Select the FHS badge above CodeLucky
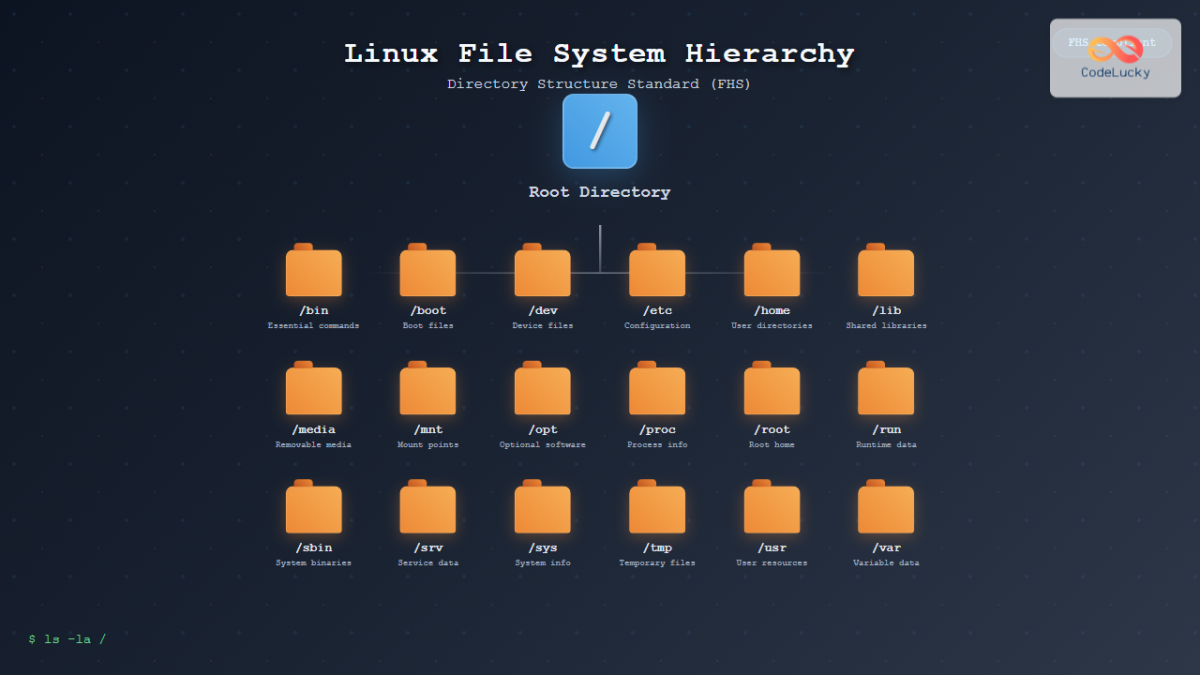The image size is (1200, 675). 1075,42
